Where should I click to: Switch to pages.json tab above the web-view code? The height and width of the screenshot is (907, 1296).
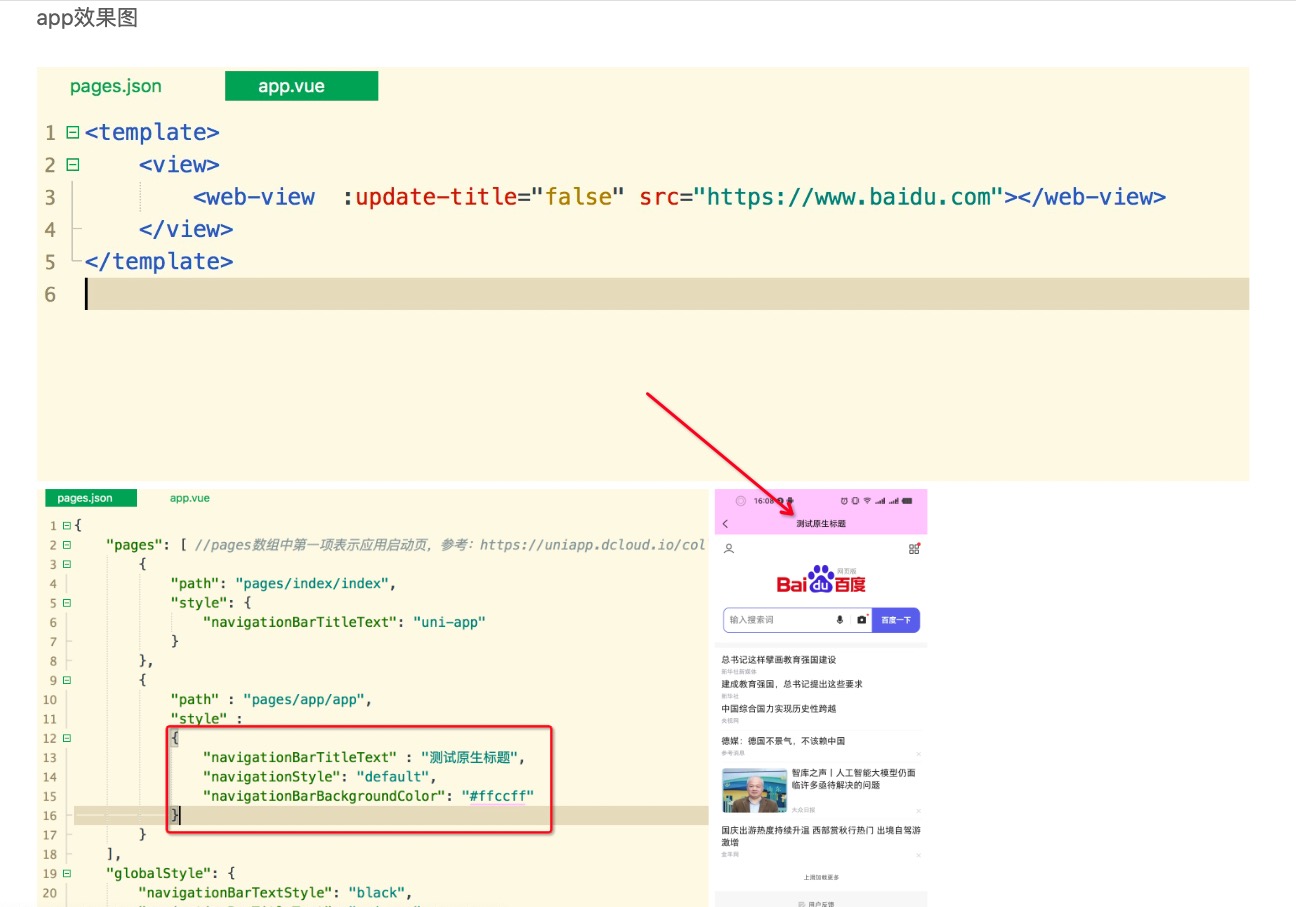(116, 86)
